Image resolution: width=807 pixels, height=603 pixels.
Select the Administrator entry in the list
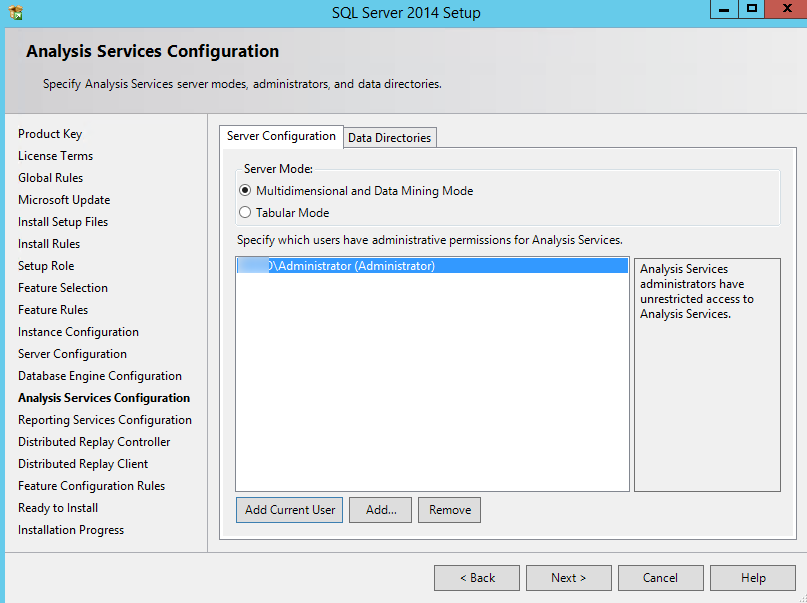tap(432, 265)
